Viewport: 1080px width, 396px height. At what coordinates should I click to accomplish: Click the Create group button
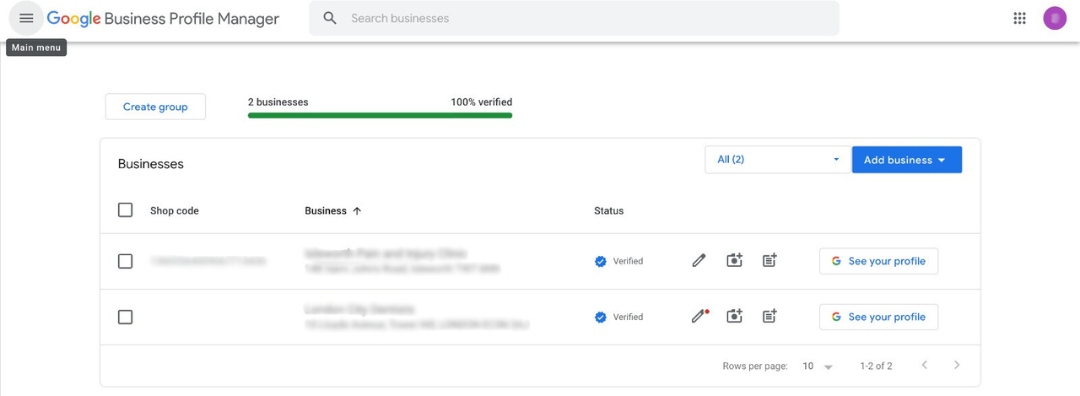pyautogui.click(x=155, y=107)
